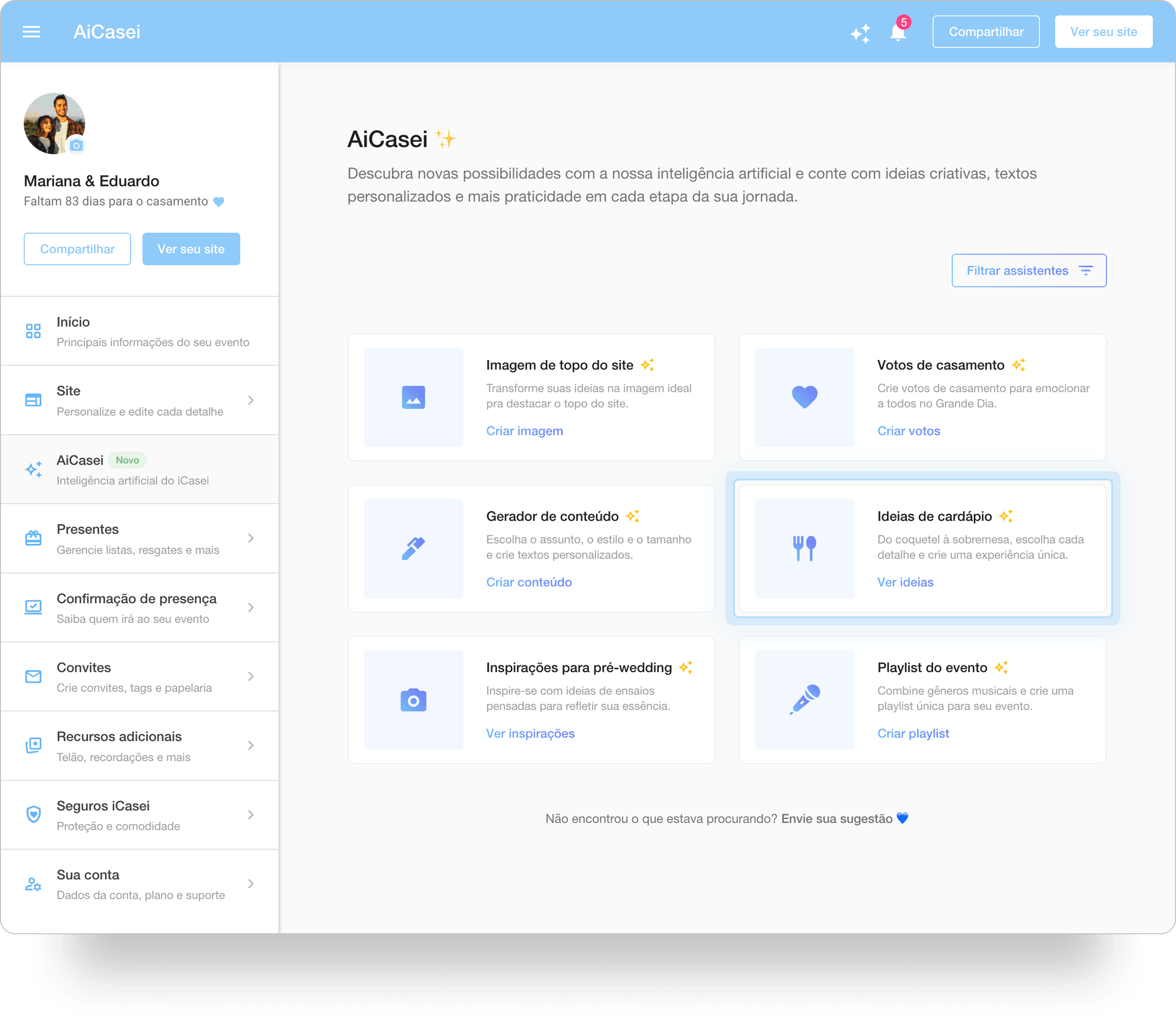Click the sidebar Compartilhar button

click(x=77, y=249)
